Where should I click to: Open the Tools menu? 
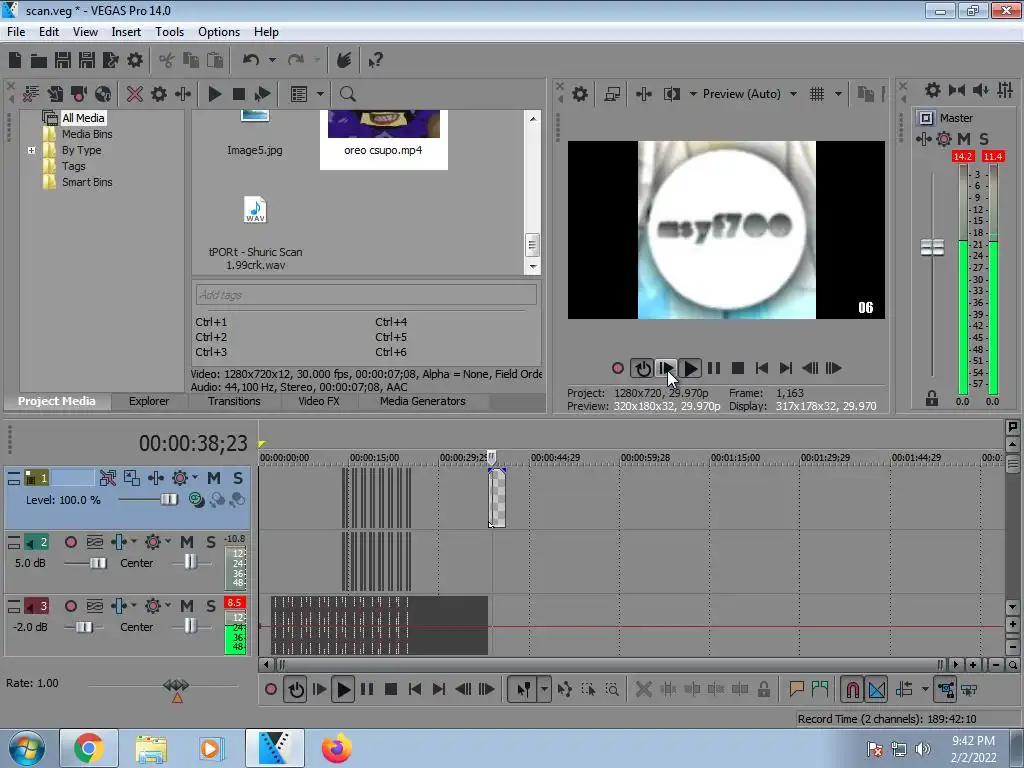point(169,32)
